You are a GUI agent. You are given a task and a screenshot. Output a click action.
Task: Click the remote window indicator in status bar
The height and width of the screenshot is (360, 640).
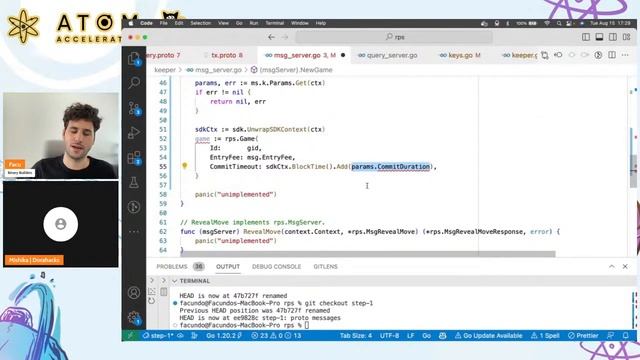[130, 336]
